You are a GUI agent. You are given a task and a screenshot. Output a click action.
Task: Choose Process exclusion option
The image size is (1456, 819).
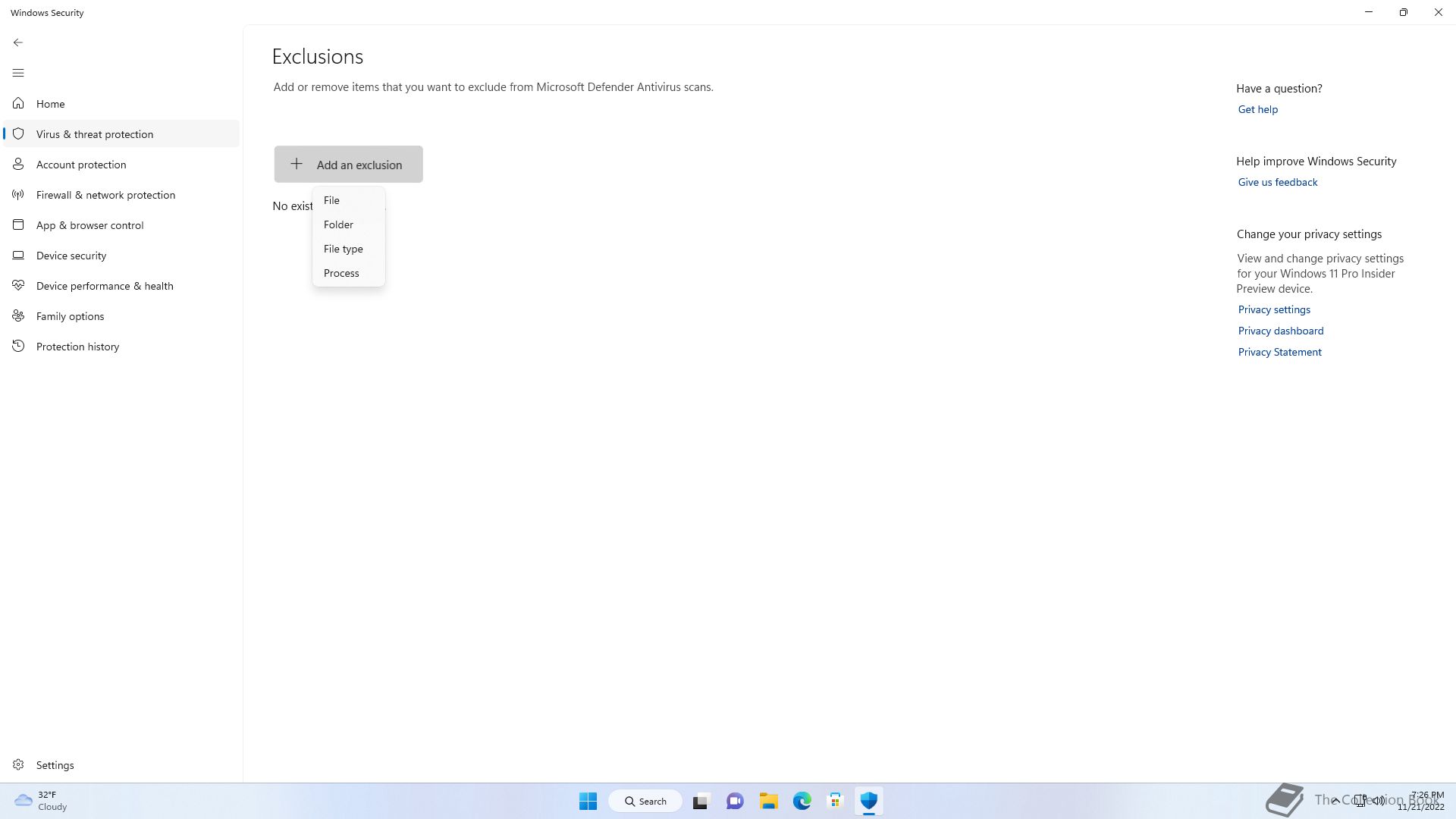coord(349,273)
